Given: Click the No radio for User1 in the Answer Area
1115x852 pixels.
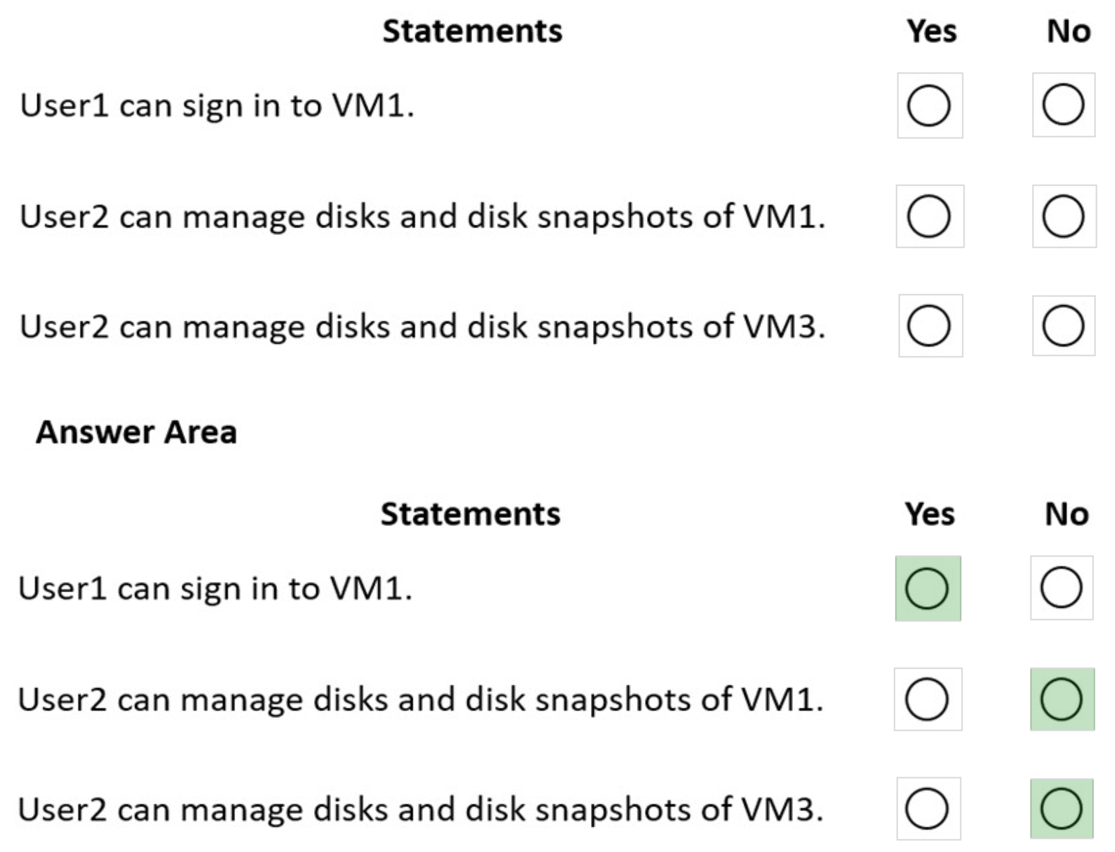Looking at the screenshot, I should click(x=1061, y=589).
